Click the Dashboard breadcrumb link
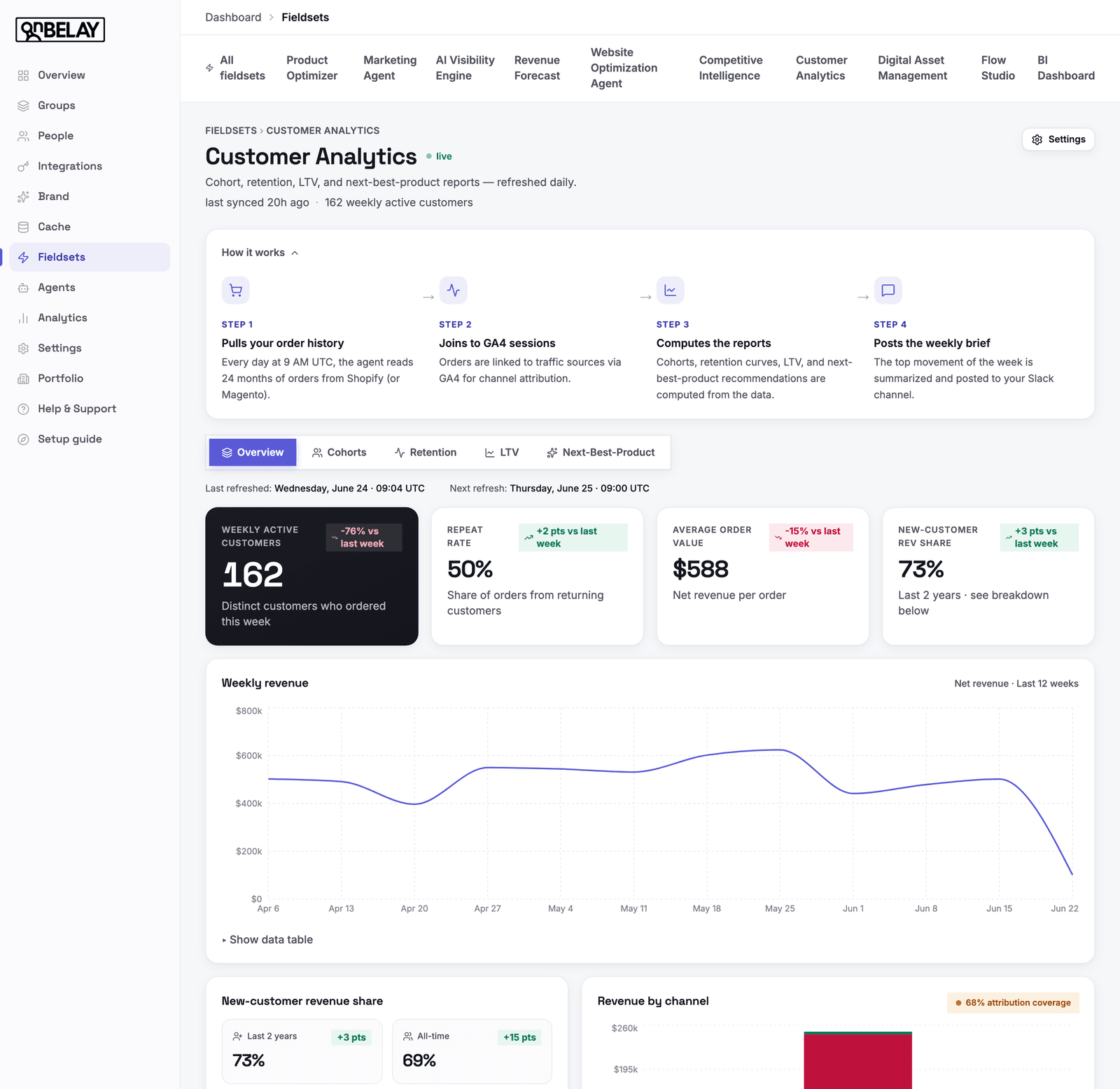 point(233,17)
